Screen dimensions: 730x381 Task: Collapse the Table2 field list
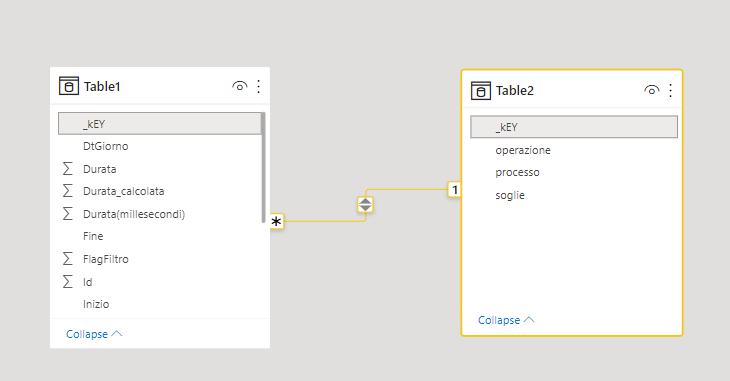click(x=506, y=320)
